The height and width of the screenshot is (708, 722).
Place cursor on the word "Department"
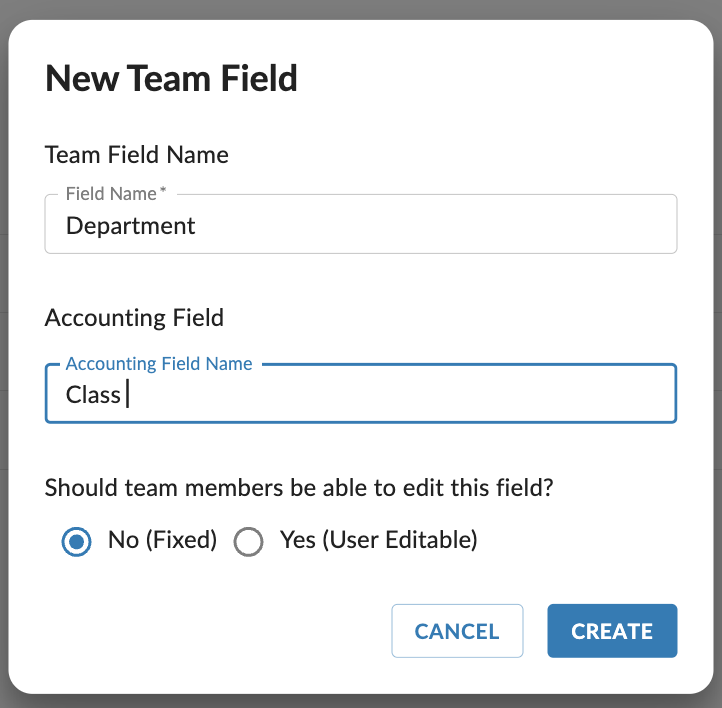[131, 226]
